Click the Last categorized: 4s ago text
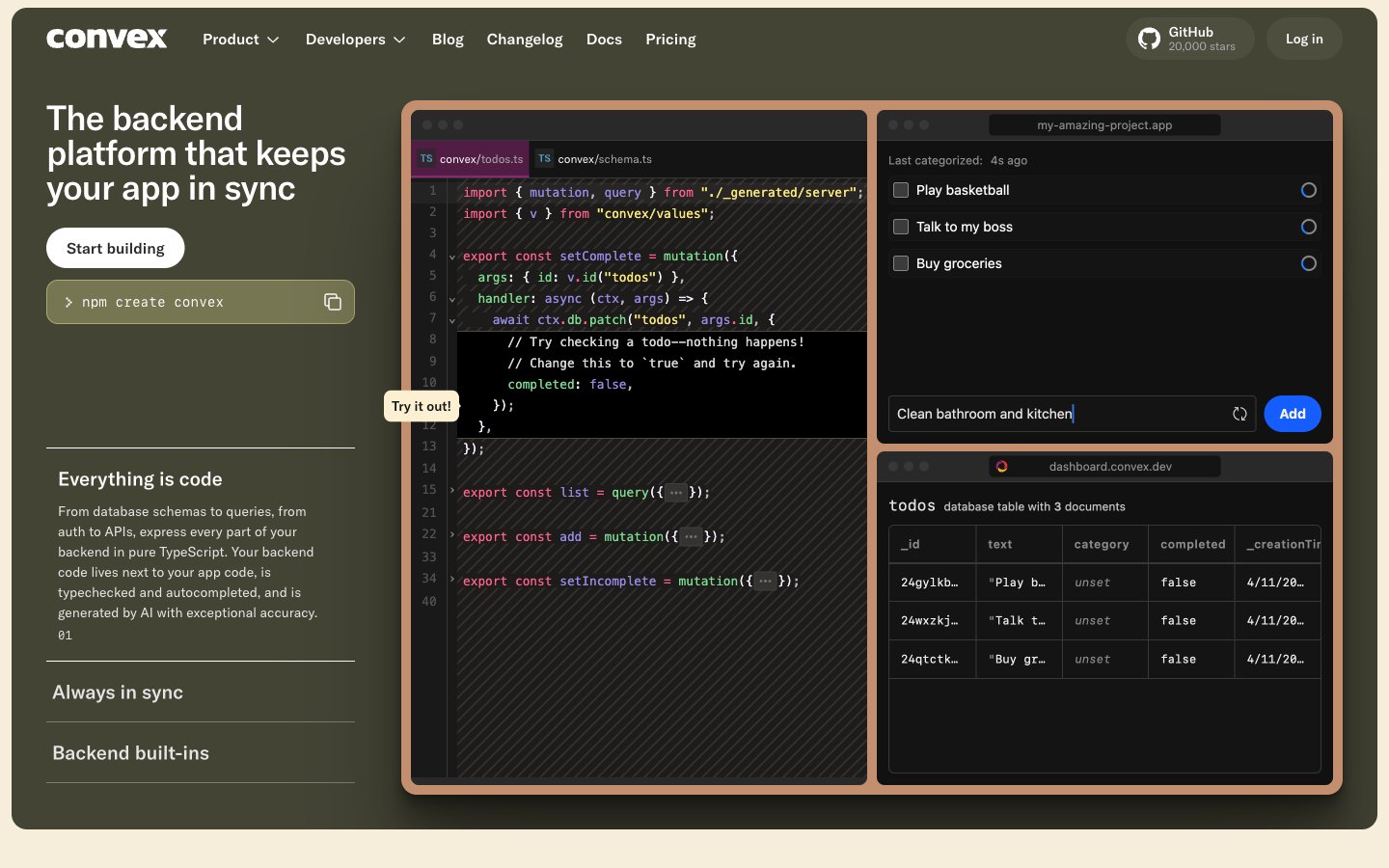This screenshot has height=868, width=1389. coord(958,160)
